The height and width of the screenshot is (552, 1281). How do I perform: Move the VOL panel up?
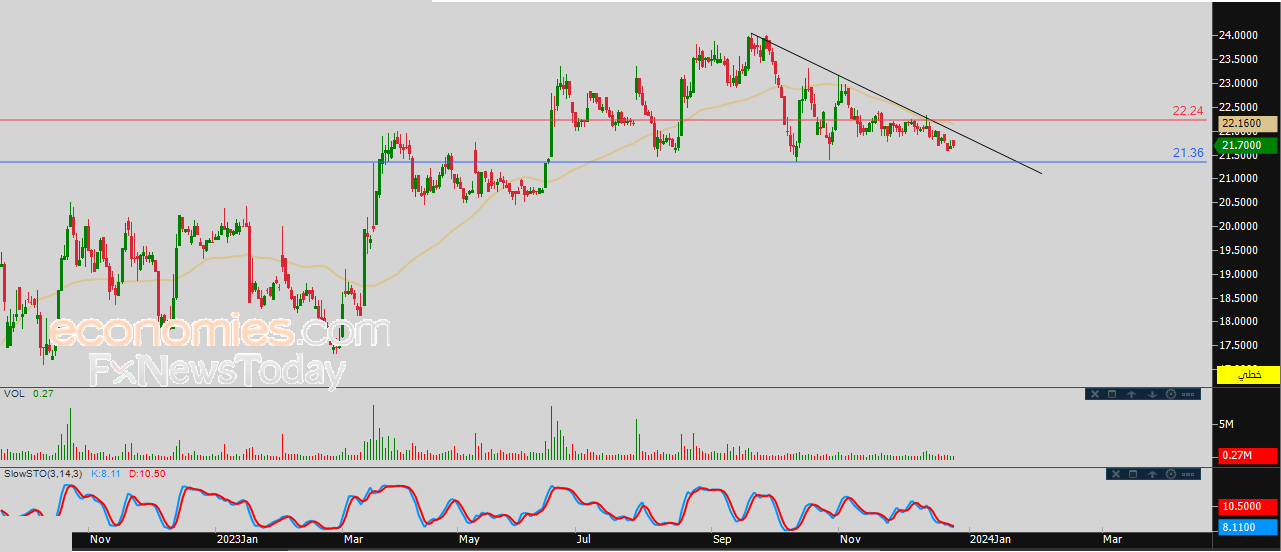coord(1131,394)
